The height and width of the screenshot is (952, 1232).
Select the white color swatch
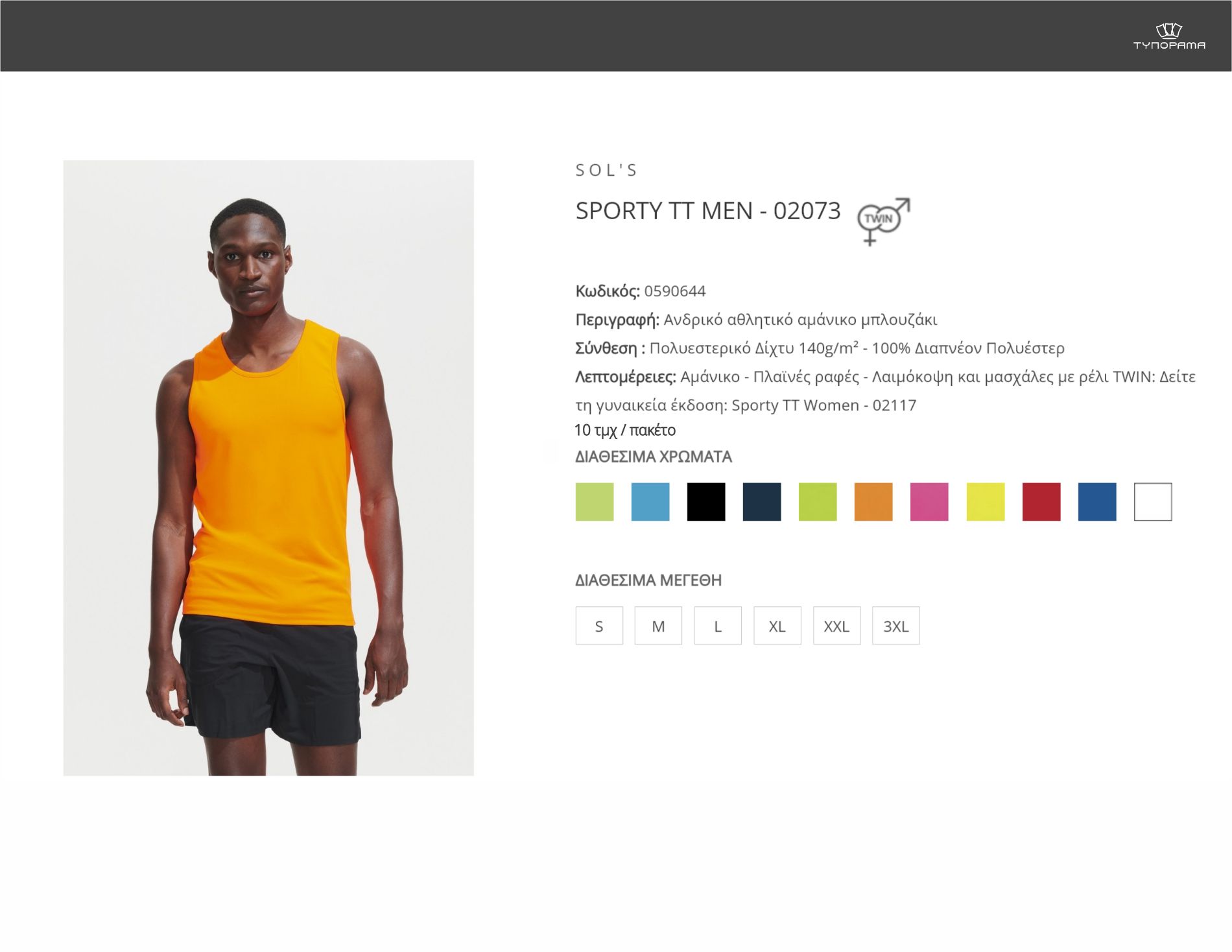coord(1153,501)
